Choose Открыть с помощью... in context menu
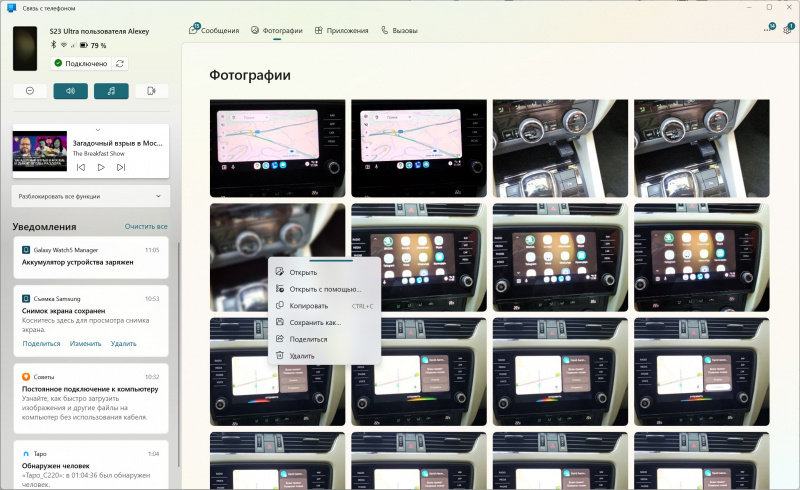 pos(324,289)
